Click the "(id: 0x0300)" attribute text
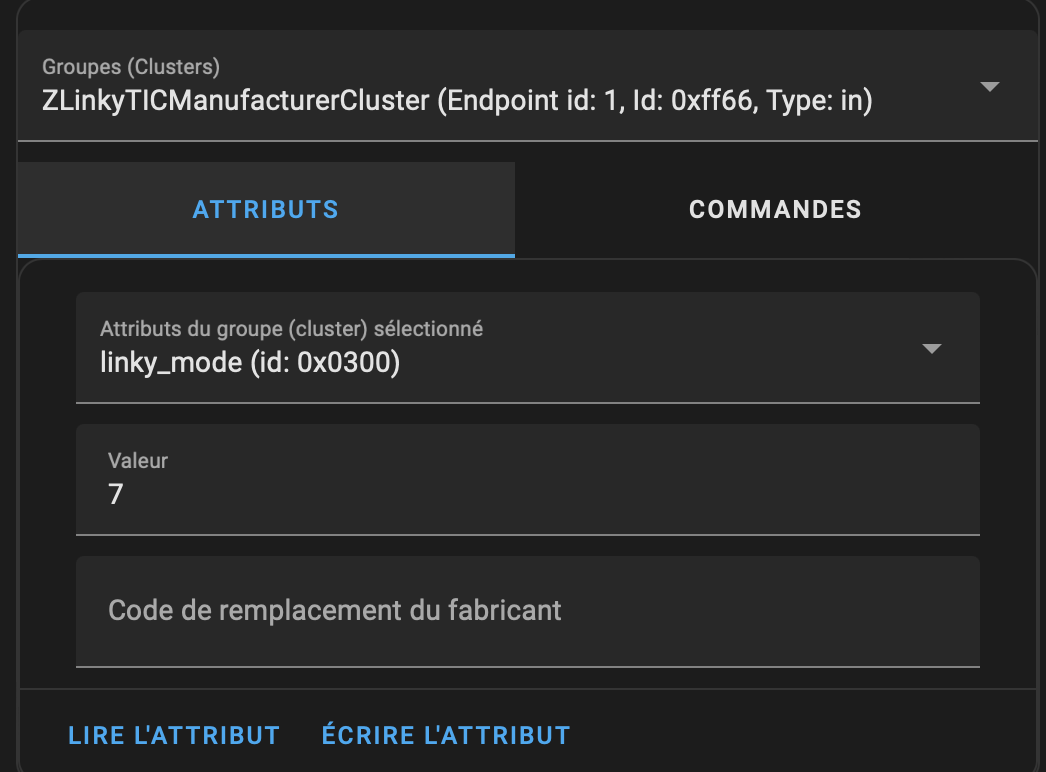Image resolution: width=1046 pixels, height=772 pixels. pyautogui.click(x=324, y=362)
